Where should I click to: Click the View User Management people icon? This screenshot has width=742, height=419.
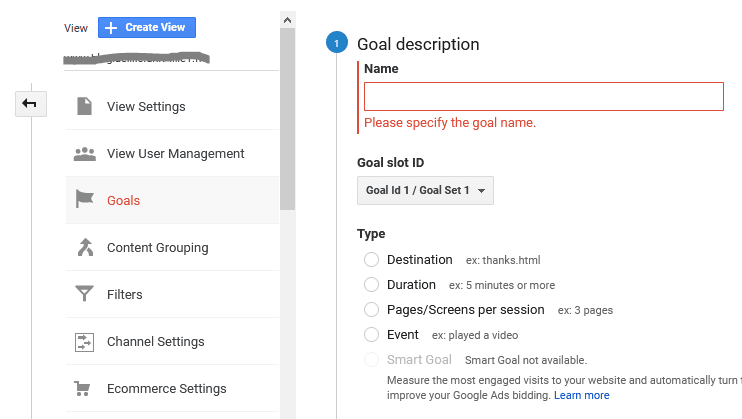click(x=84, y=154)
